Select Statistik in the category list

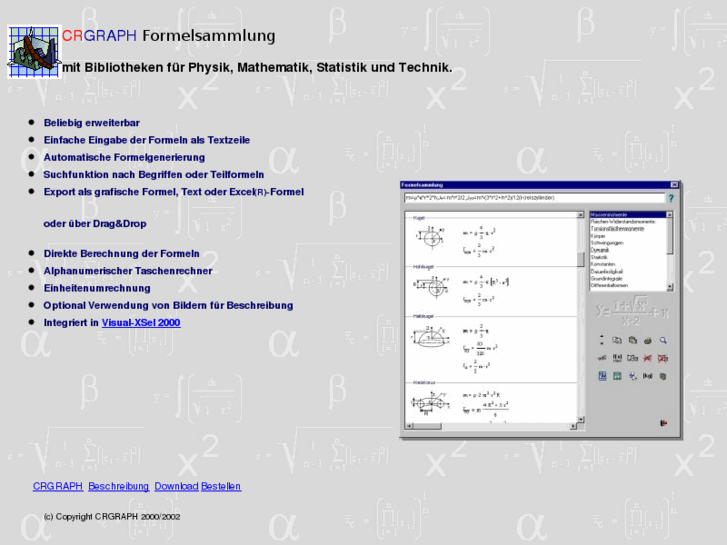pos(628,257)
